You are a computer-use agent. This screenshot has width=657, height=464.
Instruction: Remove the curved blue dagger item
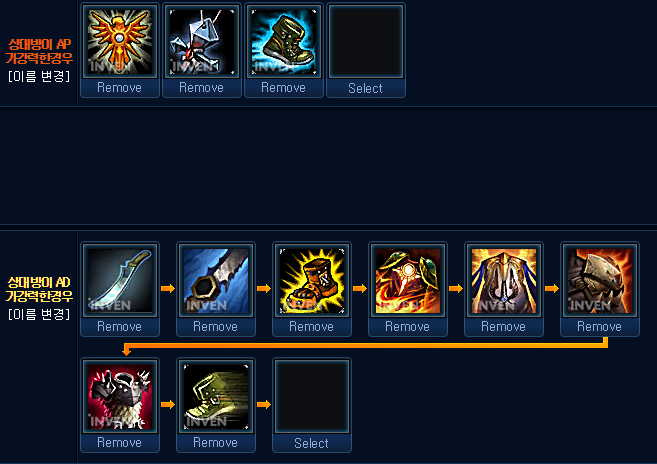coord(119,327)
